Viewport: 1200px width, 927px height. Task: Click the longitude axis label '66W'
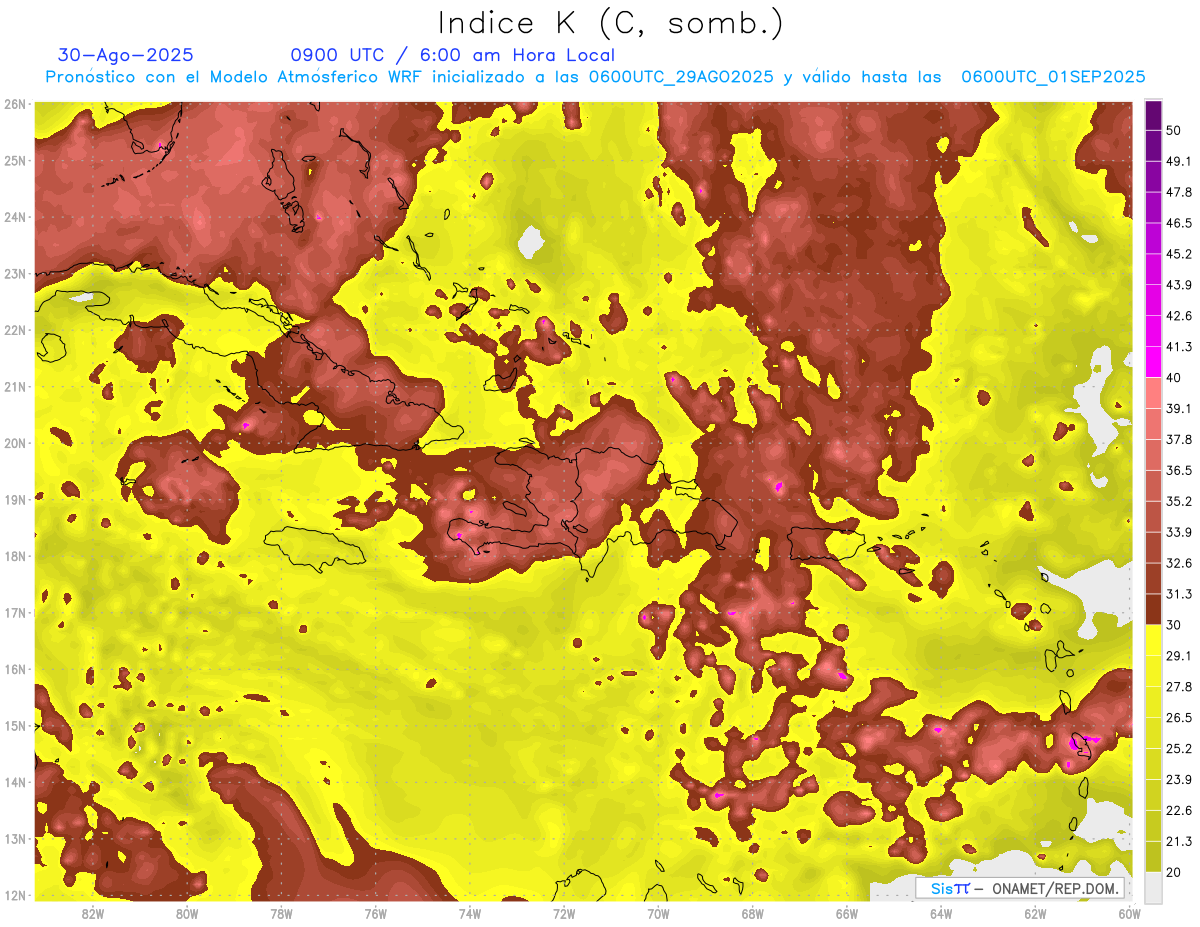point(847,913)
